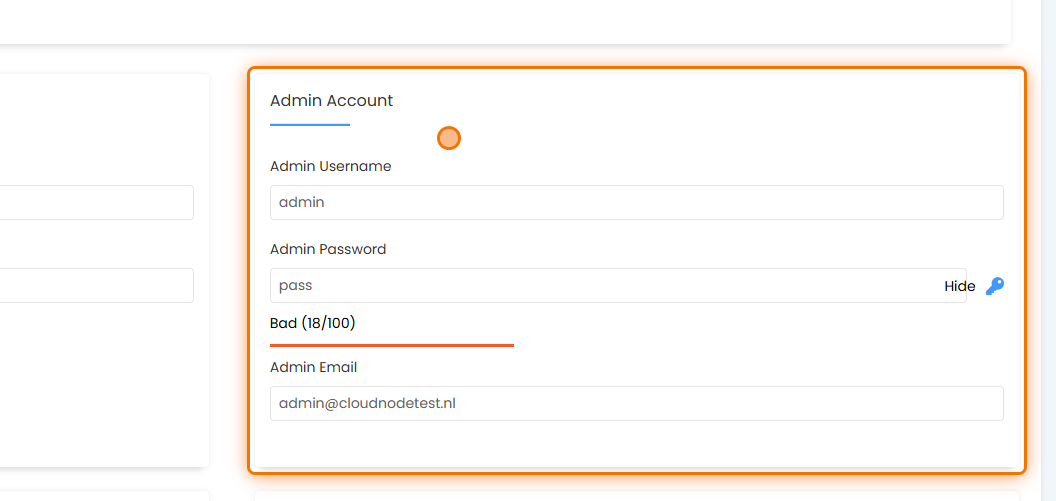Image resolution: width=1056 pixels, height=501 pixels.
Task: Click into the Admin Password field
Action: 600,285
